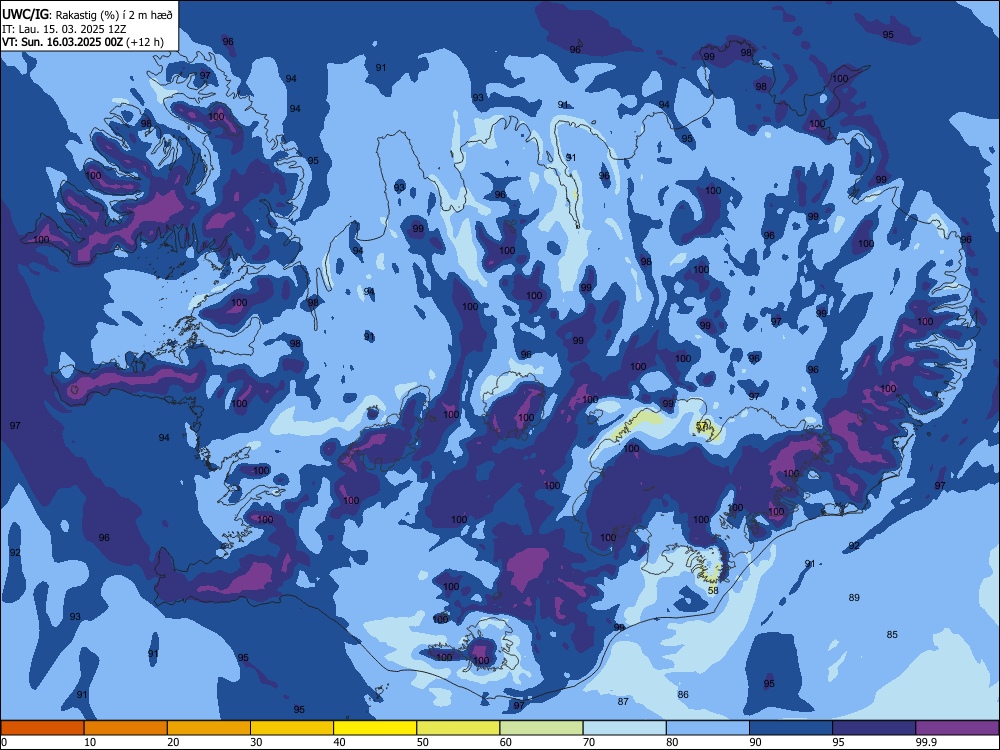Click the '80' legend scale label
The image size is (1000, 750).
point(672,742)
